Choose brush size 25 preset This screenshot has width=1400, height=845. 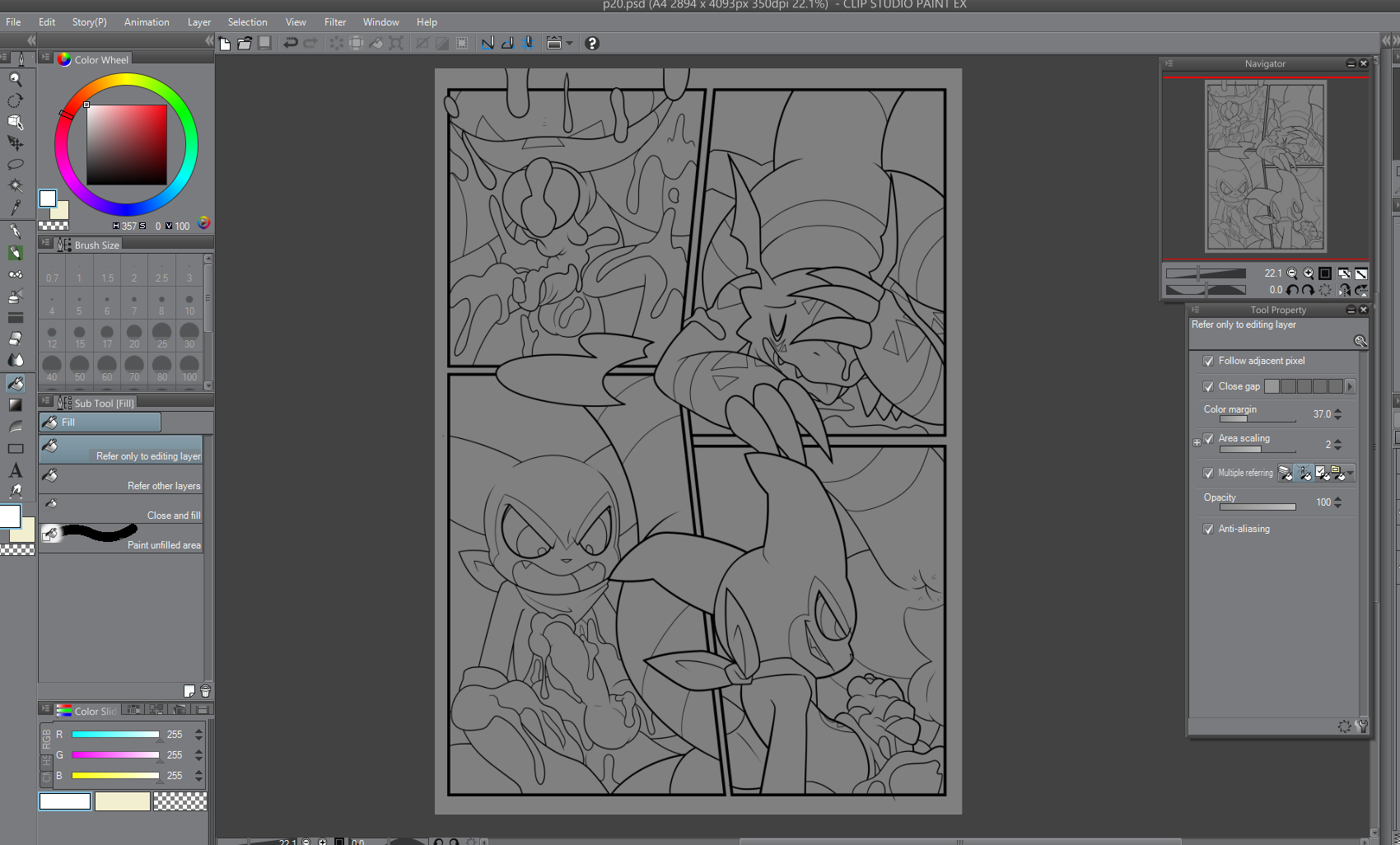point(162,335)
